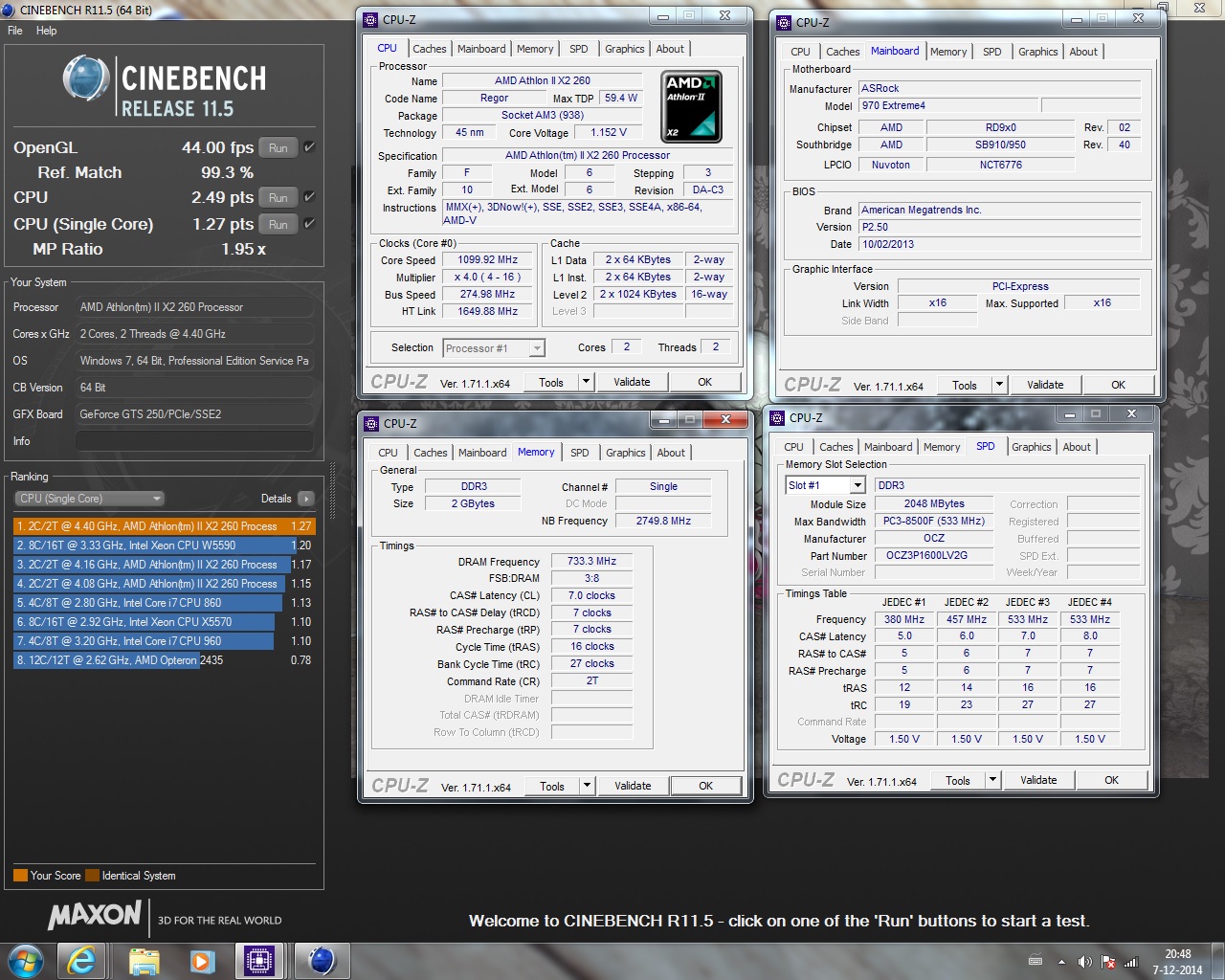
Task: Click Tools button in SPD window
Action: 958,780
